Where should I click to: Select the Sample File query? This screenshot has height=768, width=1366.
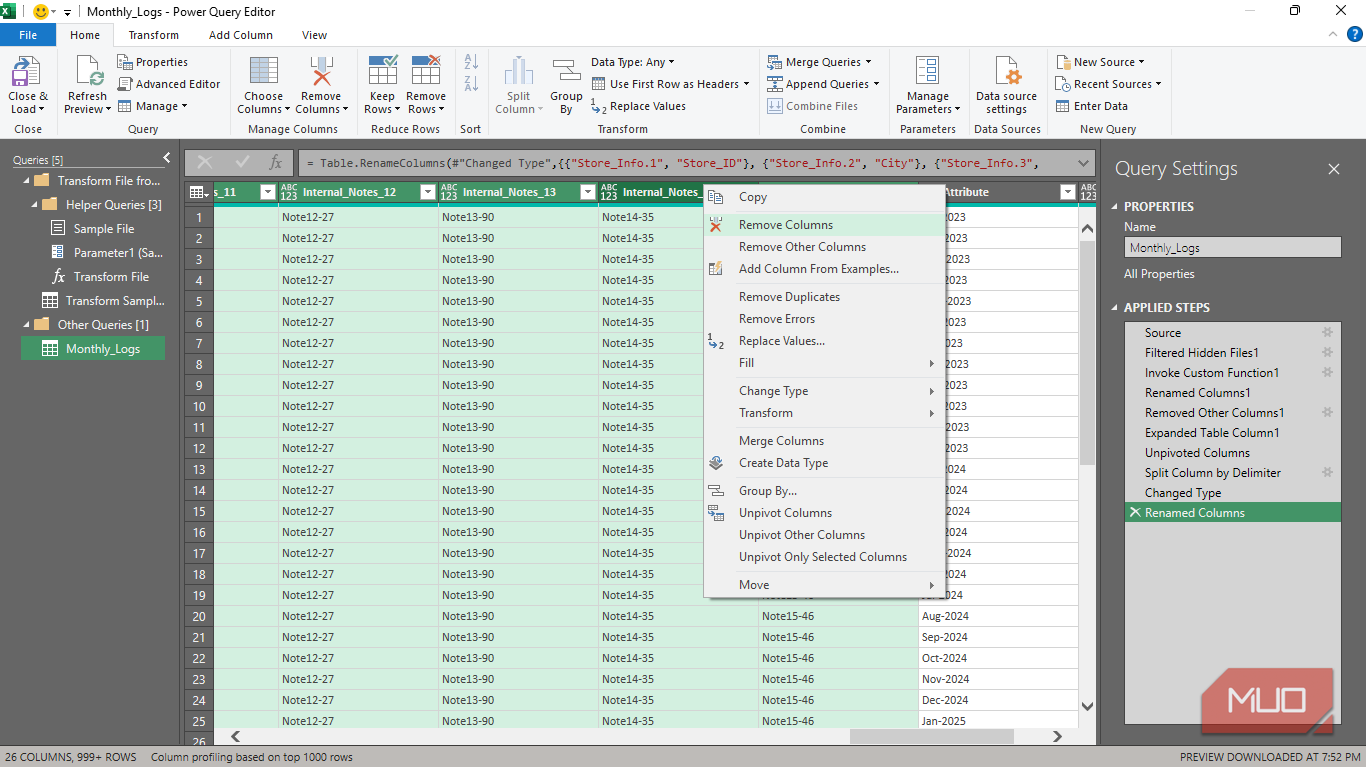(92, 229)
